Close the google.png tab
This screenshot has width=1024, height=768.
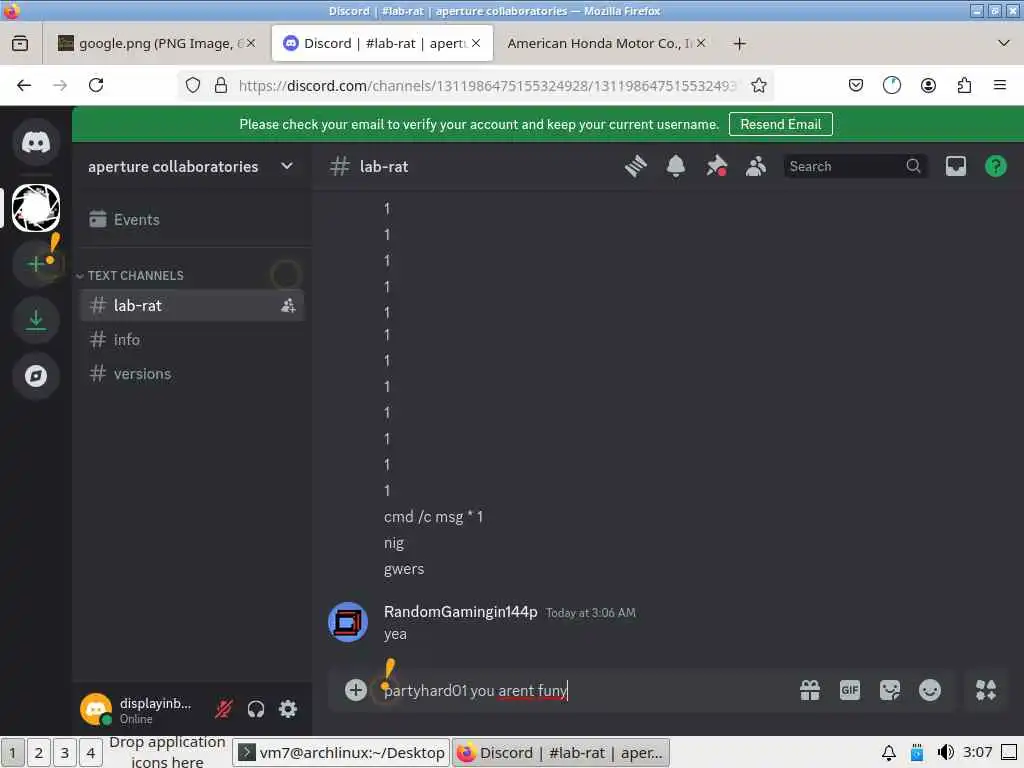[x=250, y=43]
